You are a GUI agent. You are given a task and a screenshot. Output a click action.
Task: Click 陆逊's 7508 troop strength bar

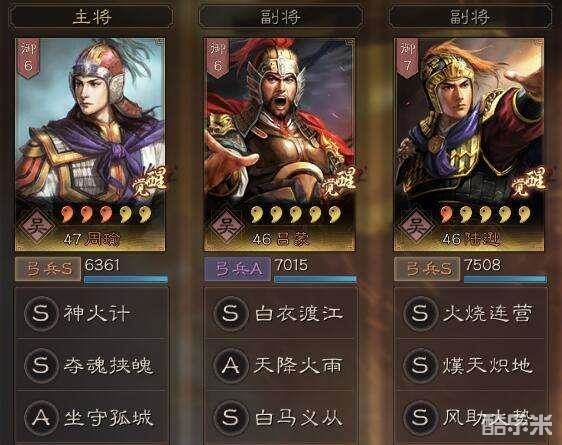tap(505, 279)
